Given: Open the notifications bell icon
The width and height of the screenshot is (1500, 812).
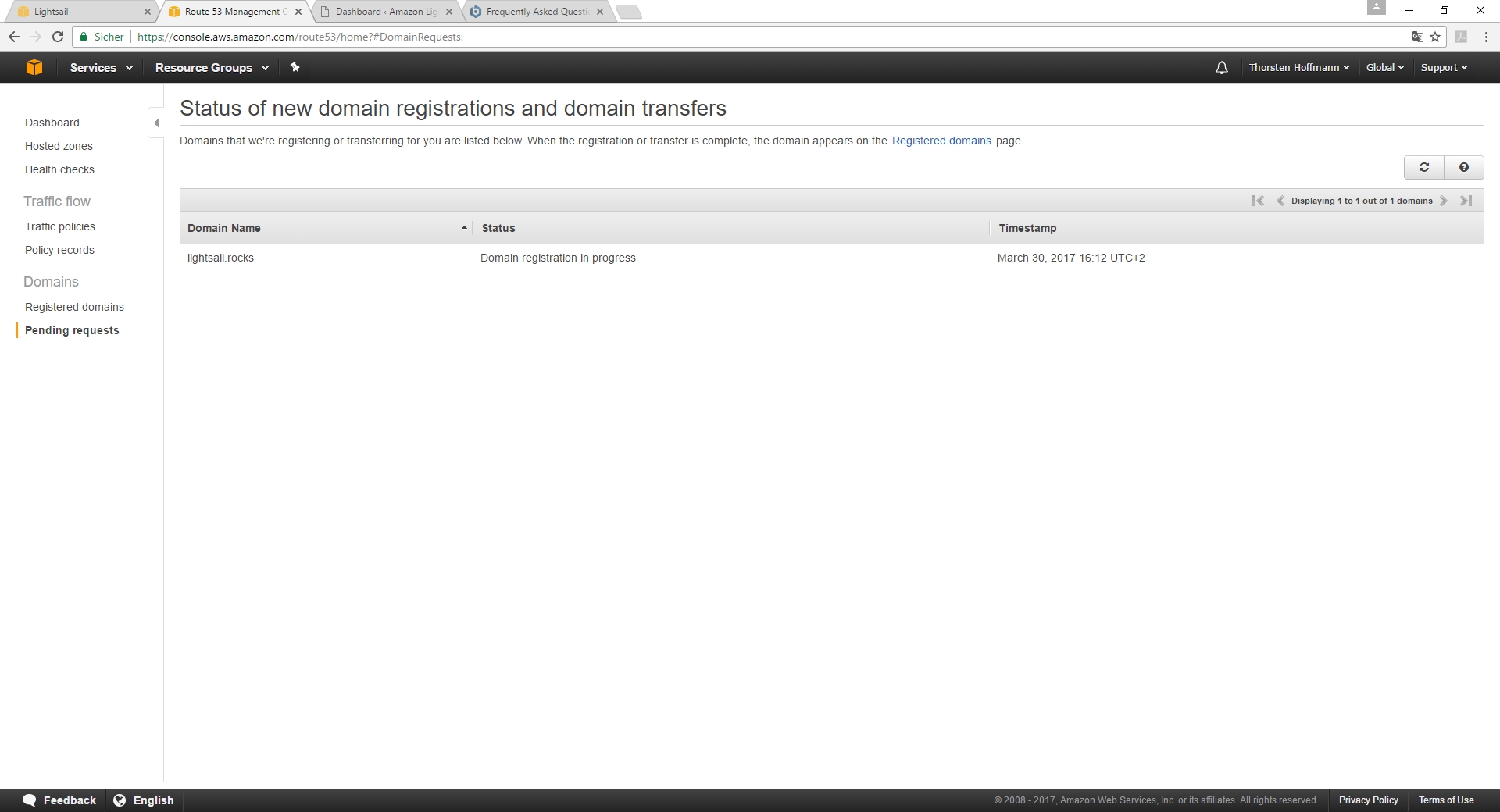Looking at the screenshot, I should [1222, 68].
